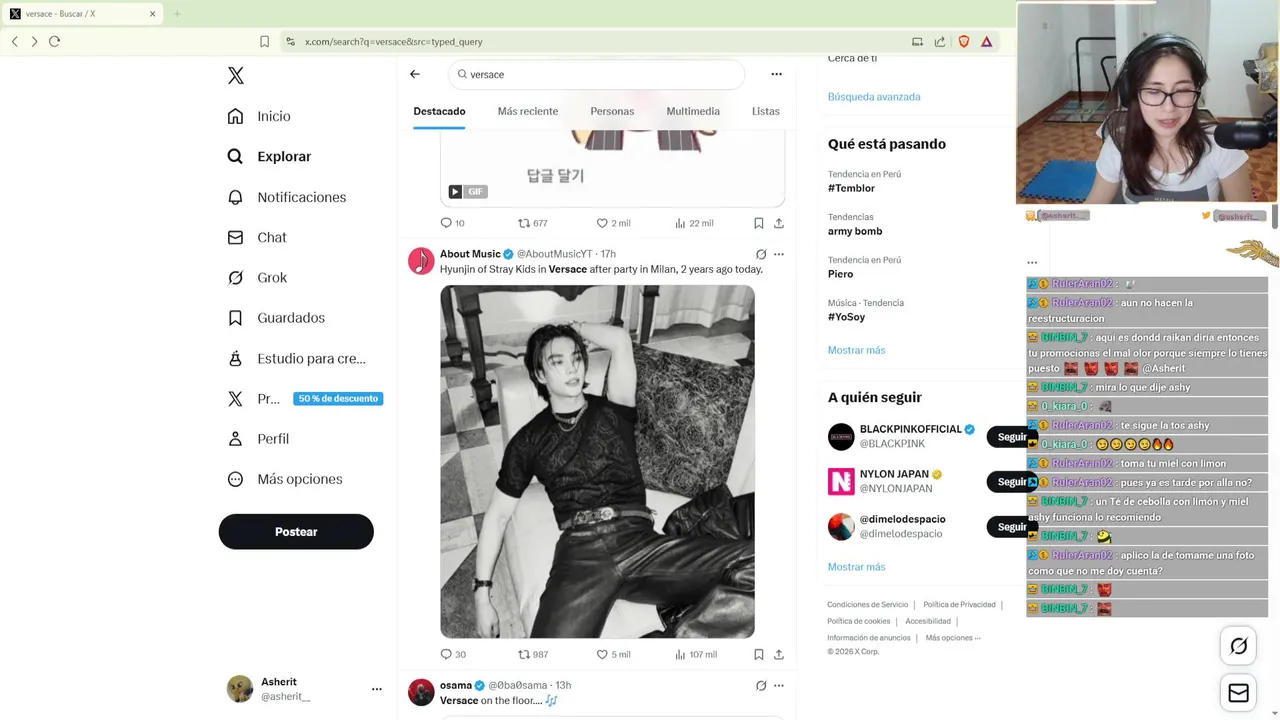
Task: Open the Asherit account menu dots
Action: pyautogui.click(x=376, y=689)
